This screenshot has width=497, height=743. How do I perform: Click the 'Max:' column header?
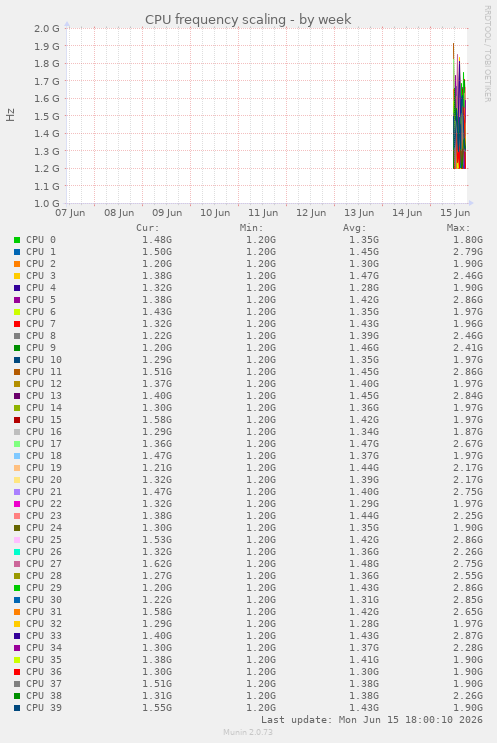tap(458, 228)
